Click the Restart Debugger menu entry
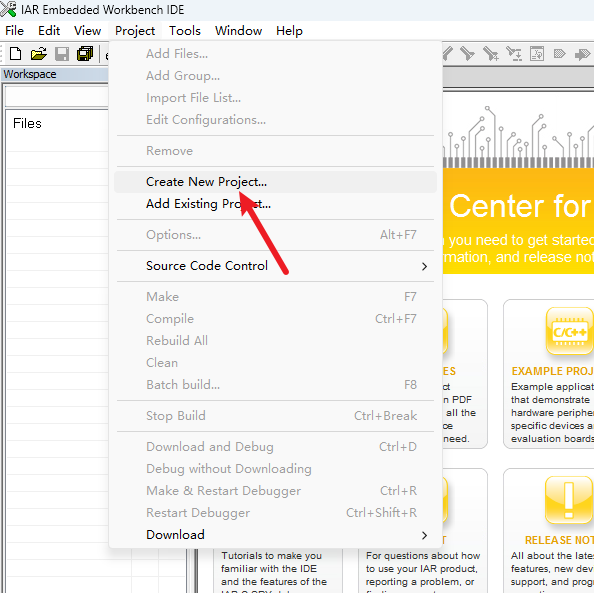 click(275, 513)
